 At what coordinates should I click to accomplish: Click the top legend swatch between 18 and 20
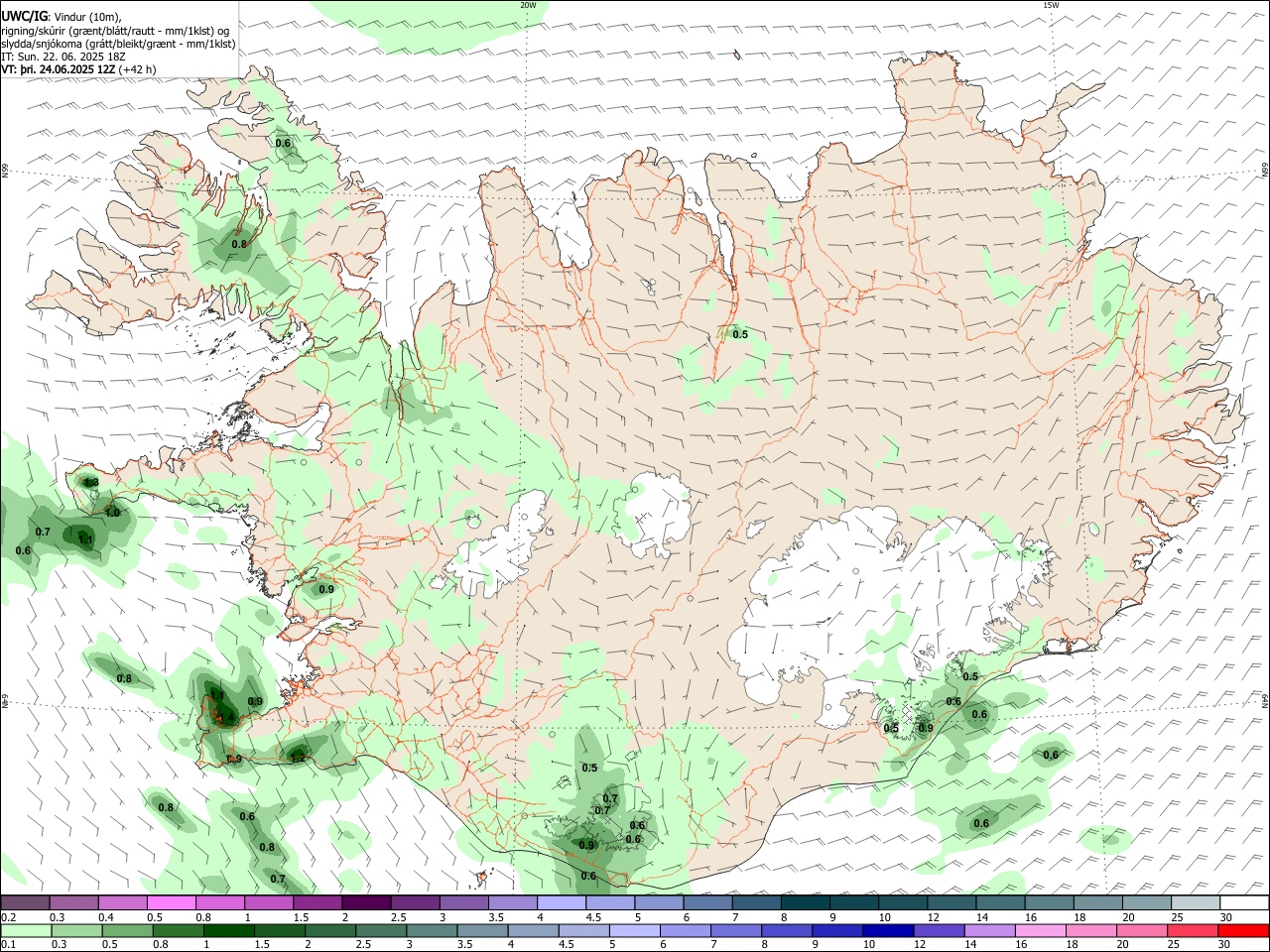tap(1096, 902)
